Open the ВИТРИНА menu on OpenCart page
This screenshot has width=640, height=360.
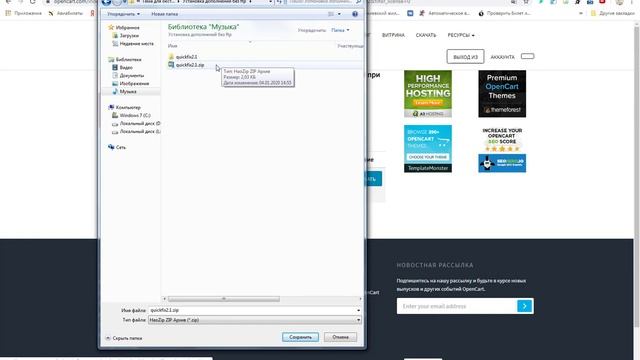point(393,35)
